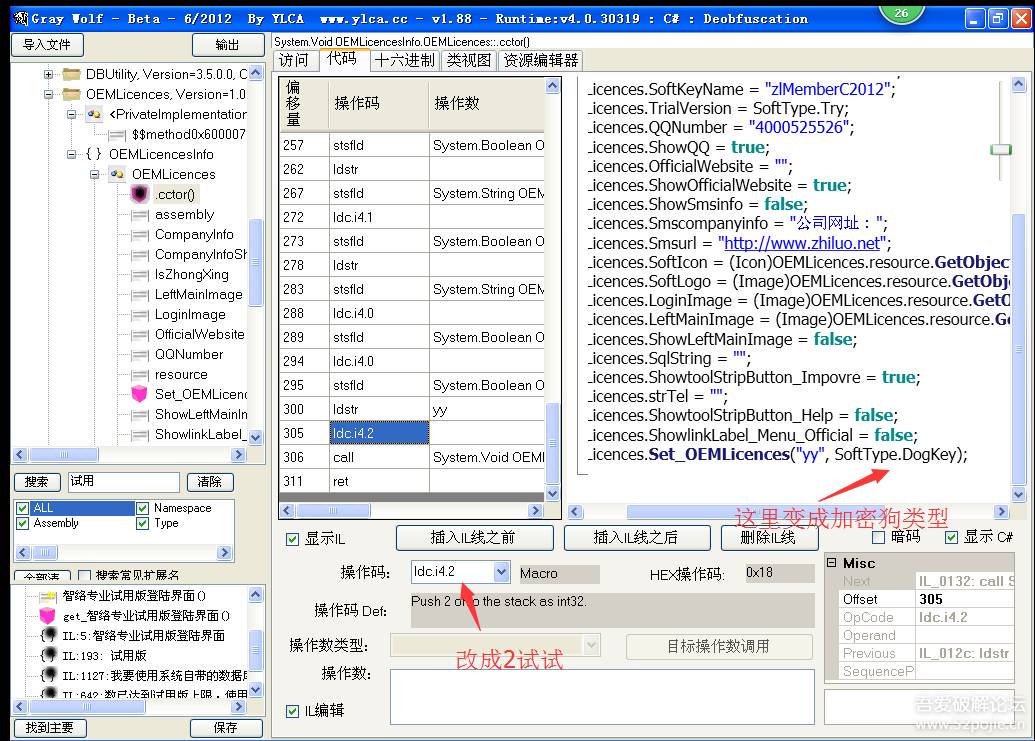Select the pink Set_OEMLicences method icon
Viewport: 1035px width, 741px height.
(139, 394)
